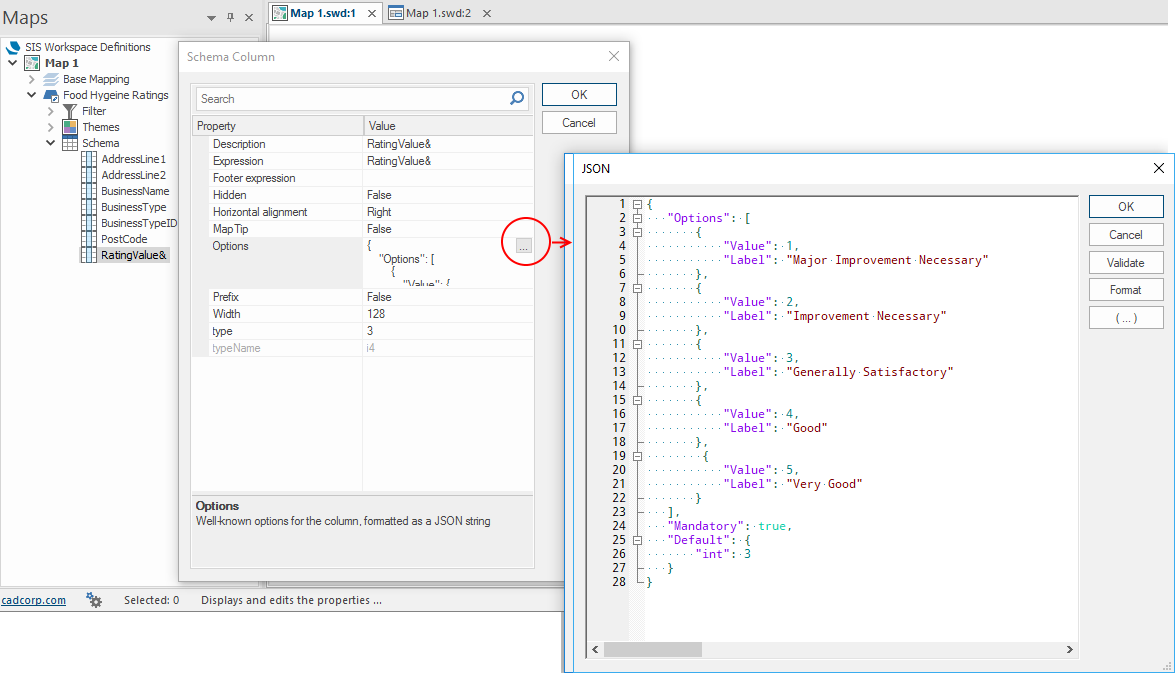Open the Options ellipsis editor button
This screenshot has width=1175, height=673.
click(x=524, y=246)
